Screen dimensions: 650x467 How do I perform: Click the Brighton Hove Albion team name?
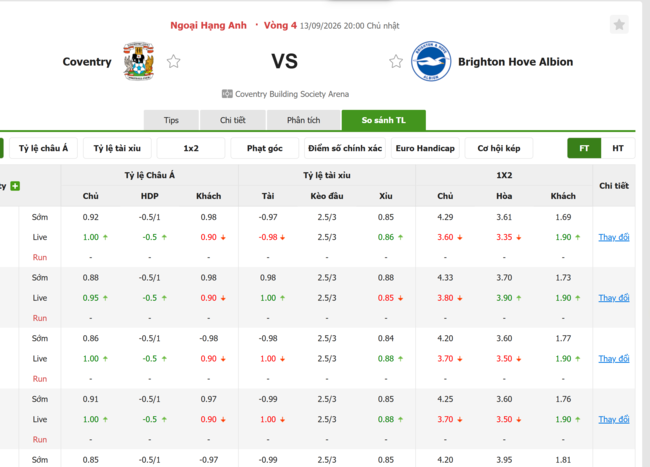(x=516, y=62)
